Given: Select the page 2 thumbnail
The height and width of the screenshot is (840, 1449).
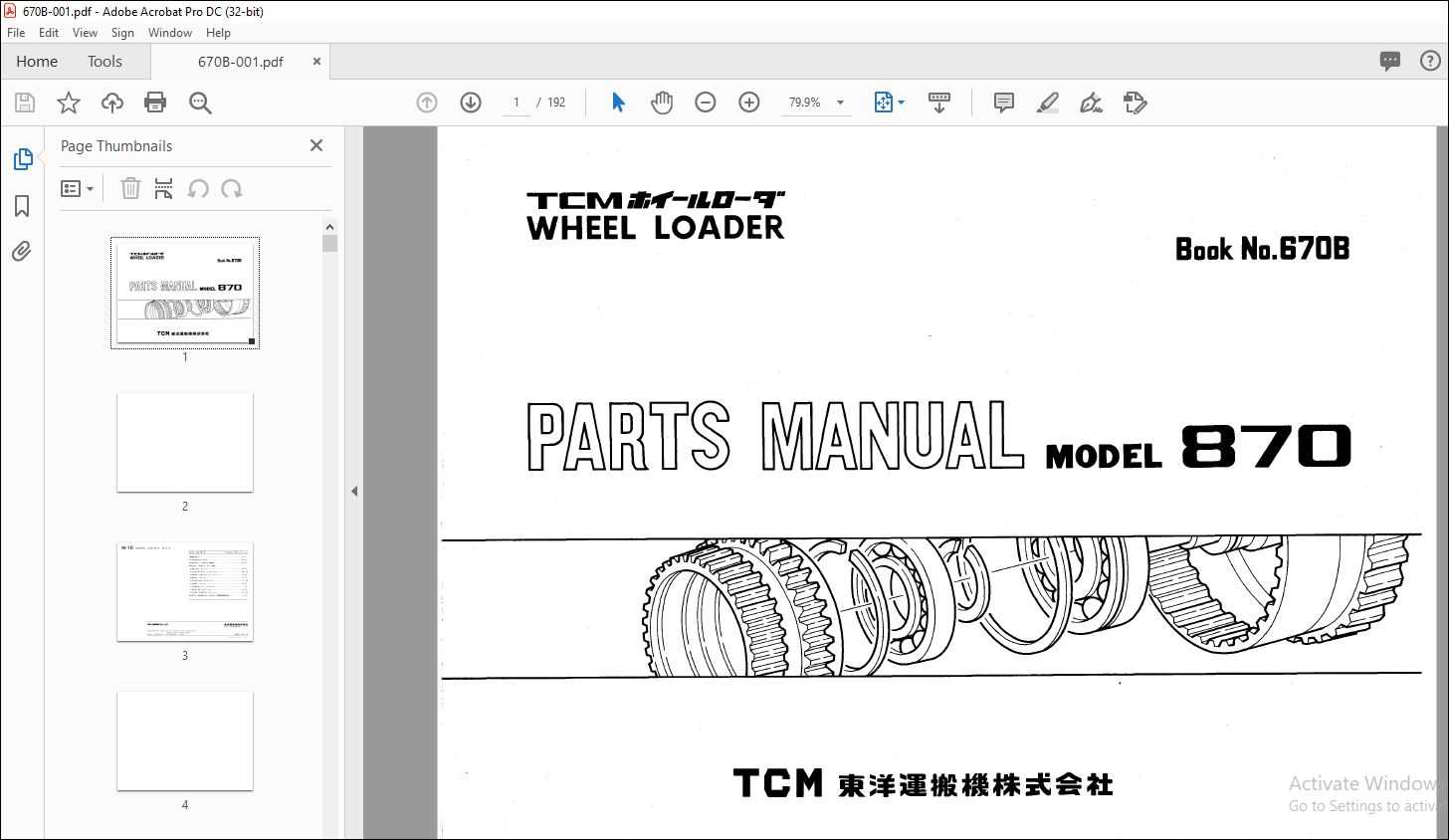Looking at the screenshot, I should coord(185,442).
